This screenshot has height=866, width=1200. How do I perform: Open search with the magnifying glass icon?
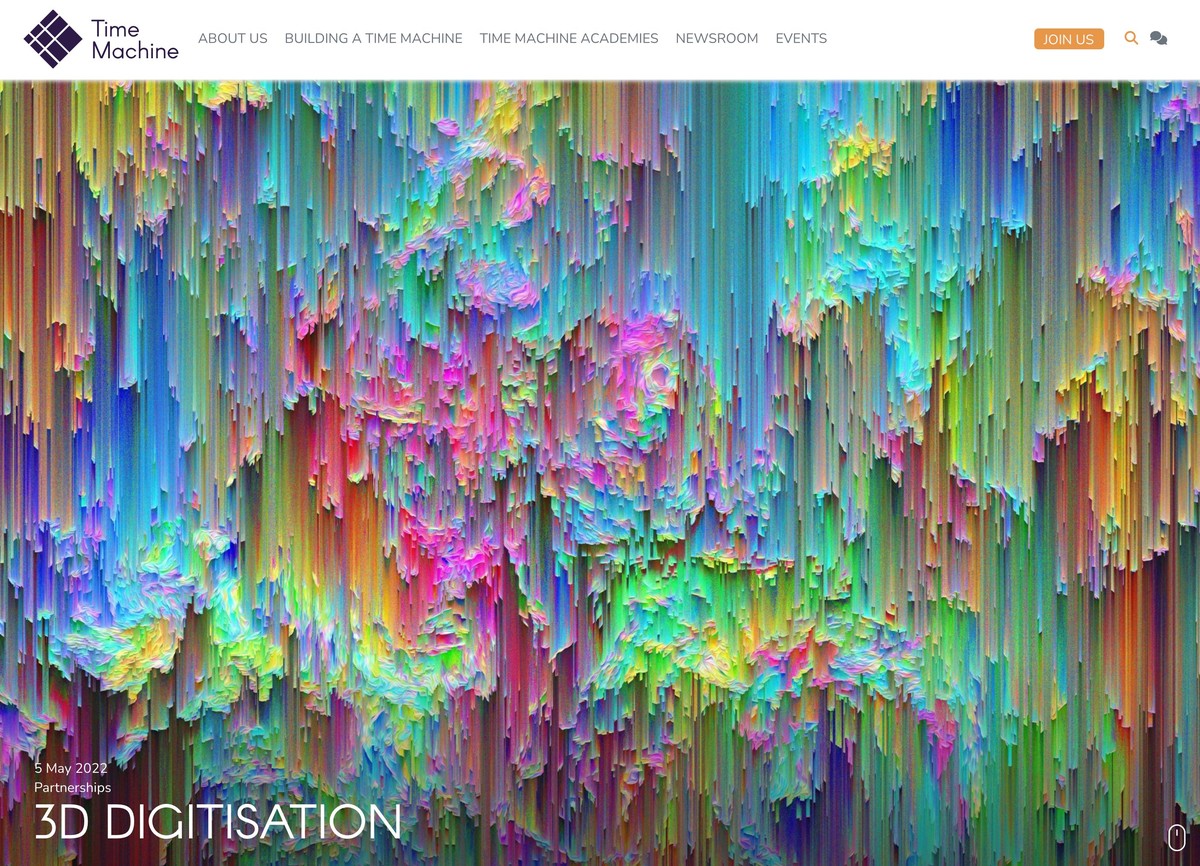pyautogui.click(x=1131, y=38)
